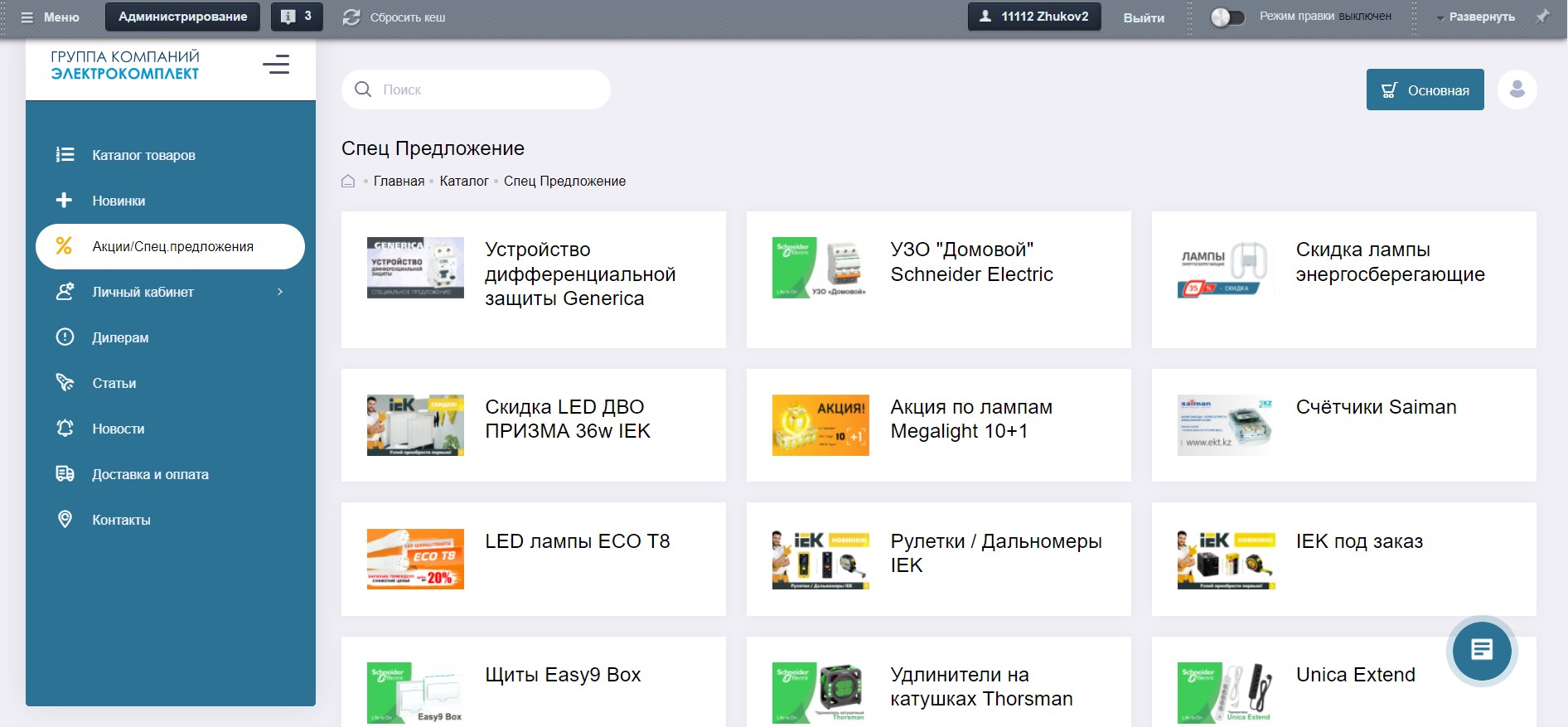
Task: Open Unica Extend thumbnail image
Action: 1226,693
